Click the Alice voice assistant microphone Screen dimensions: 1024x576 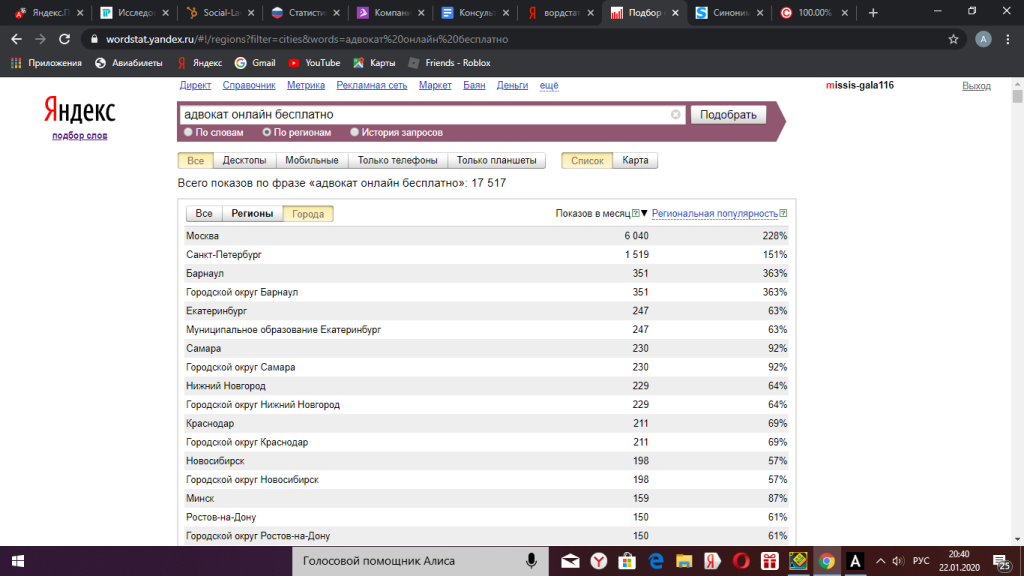coord(531,561)
